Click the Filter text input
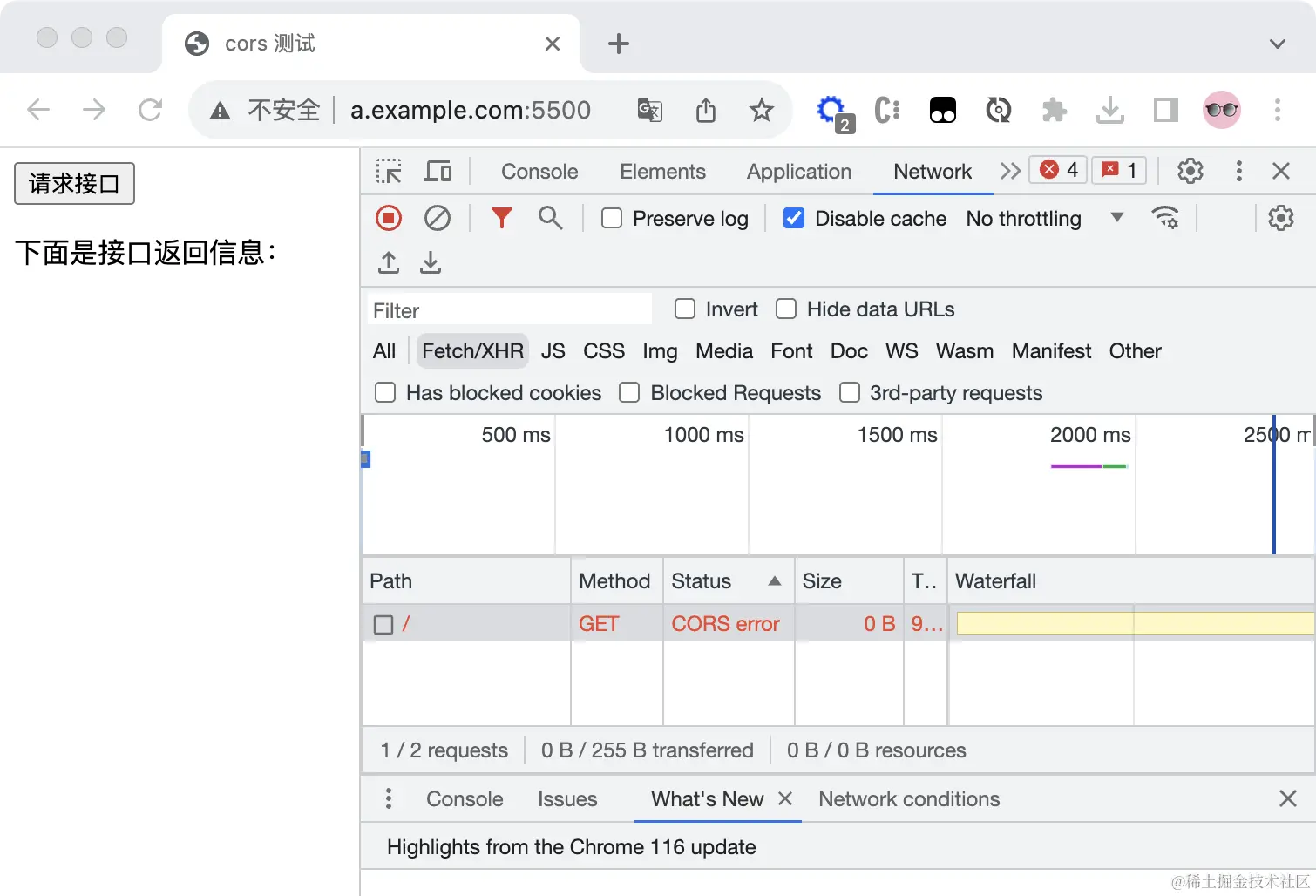The width and height of the screenshot is (1316, 896). click(509, 310)
